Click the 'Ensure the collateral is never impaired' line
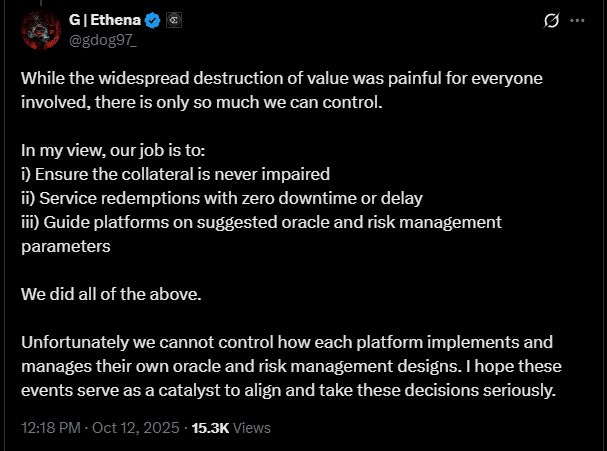This screenshot has height=451, width=607. point(175,173)
